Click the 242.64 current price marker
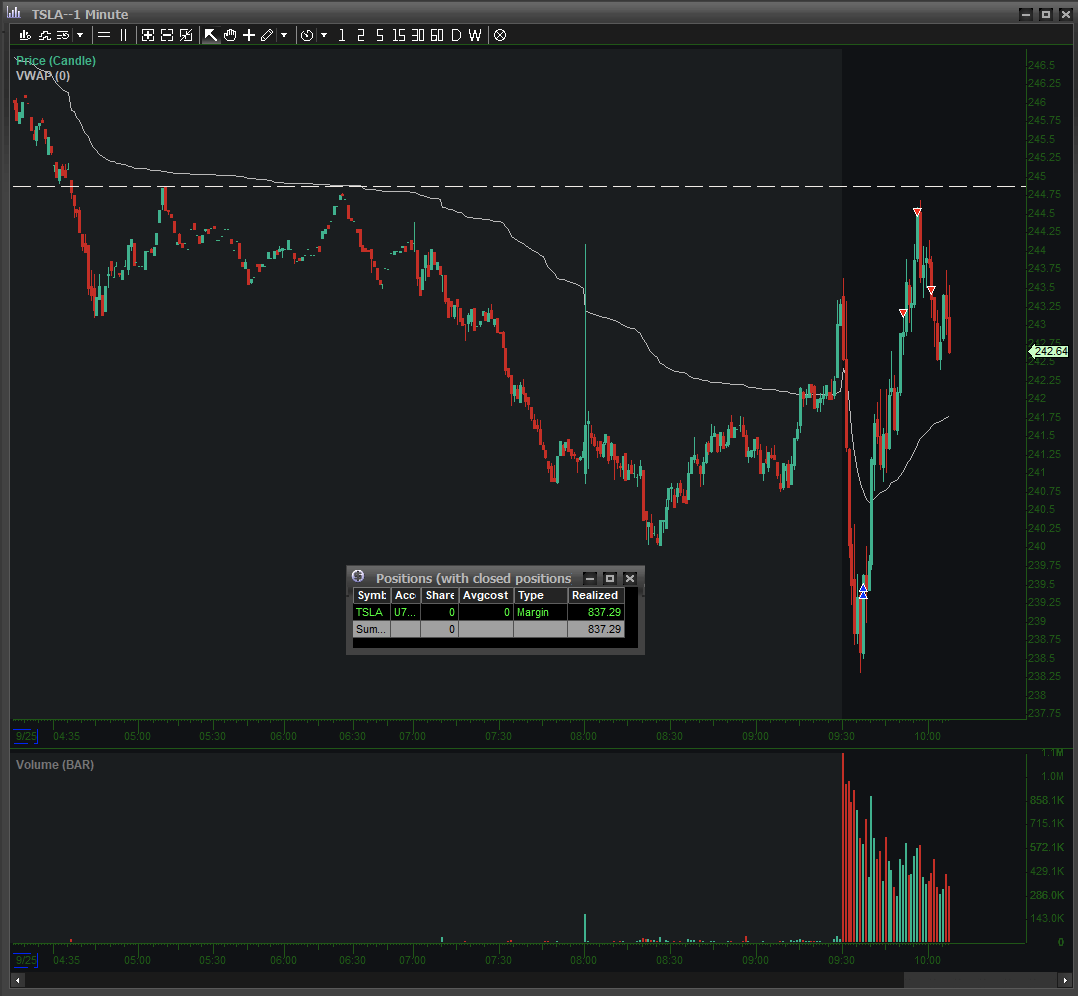 pos(1049,351)
